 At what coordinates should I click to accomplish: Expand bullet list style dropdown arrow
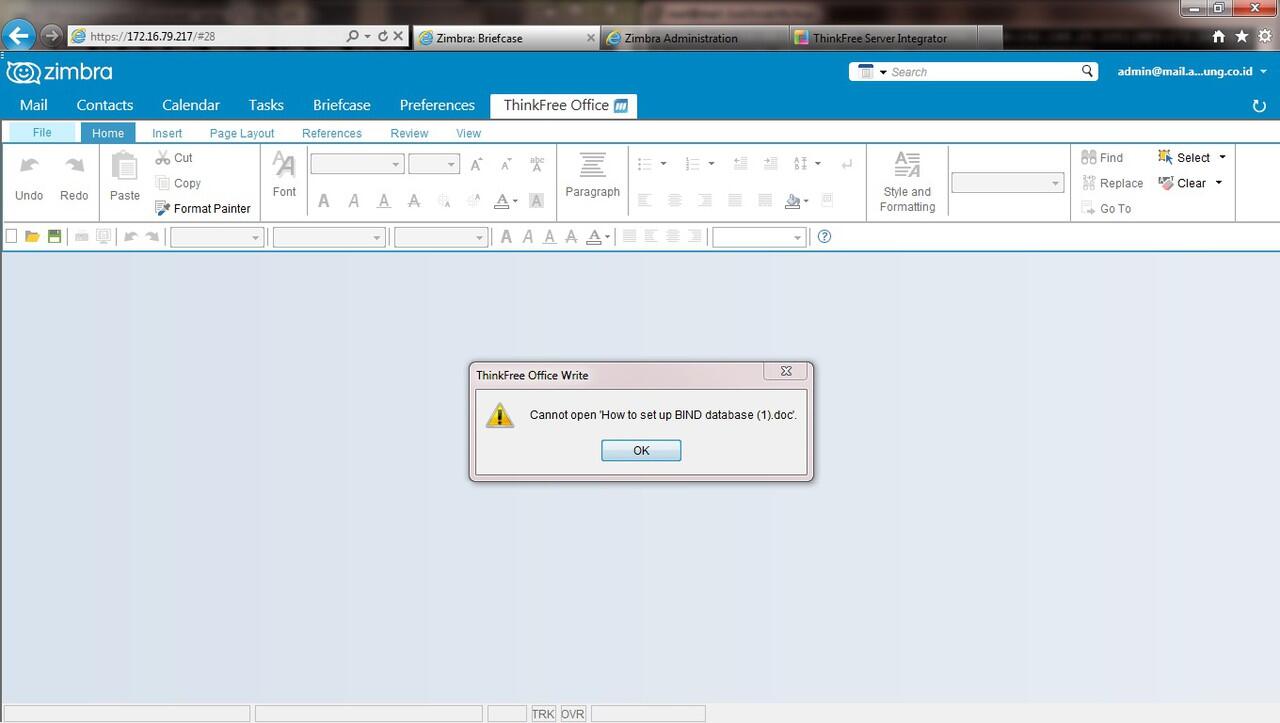663,164
